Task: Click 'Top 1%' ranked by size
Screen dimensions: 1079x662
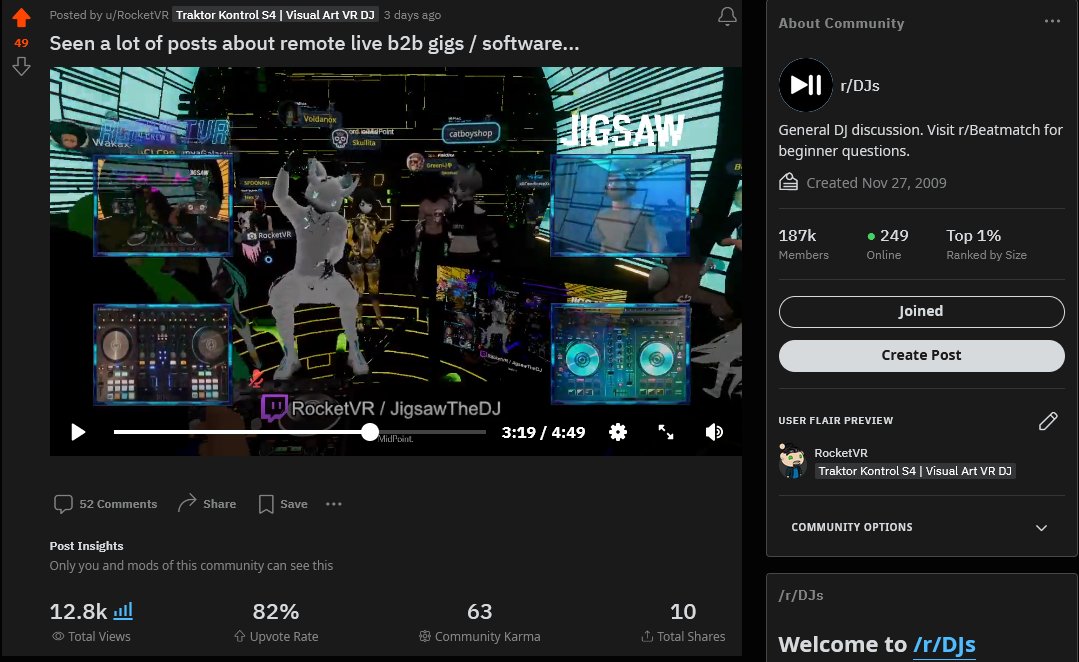Action: (x=986, y=244)
